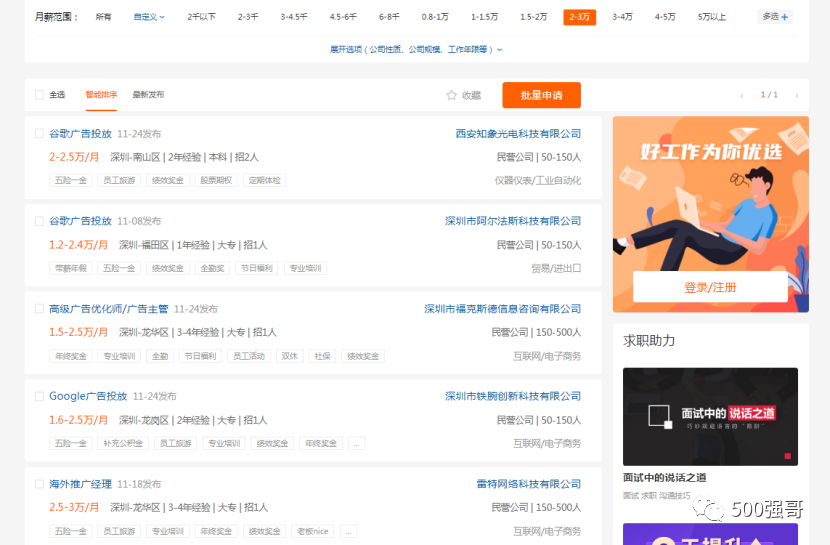This screenshot has height=545, width=830.
Task: Select salary range 0.8-1万
Action: coord(435,17)
